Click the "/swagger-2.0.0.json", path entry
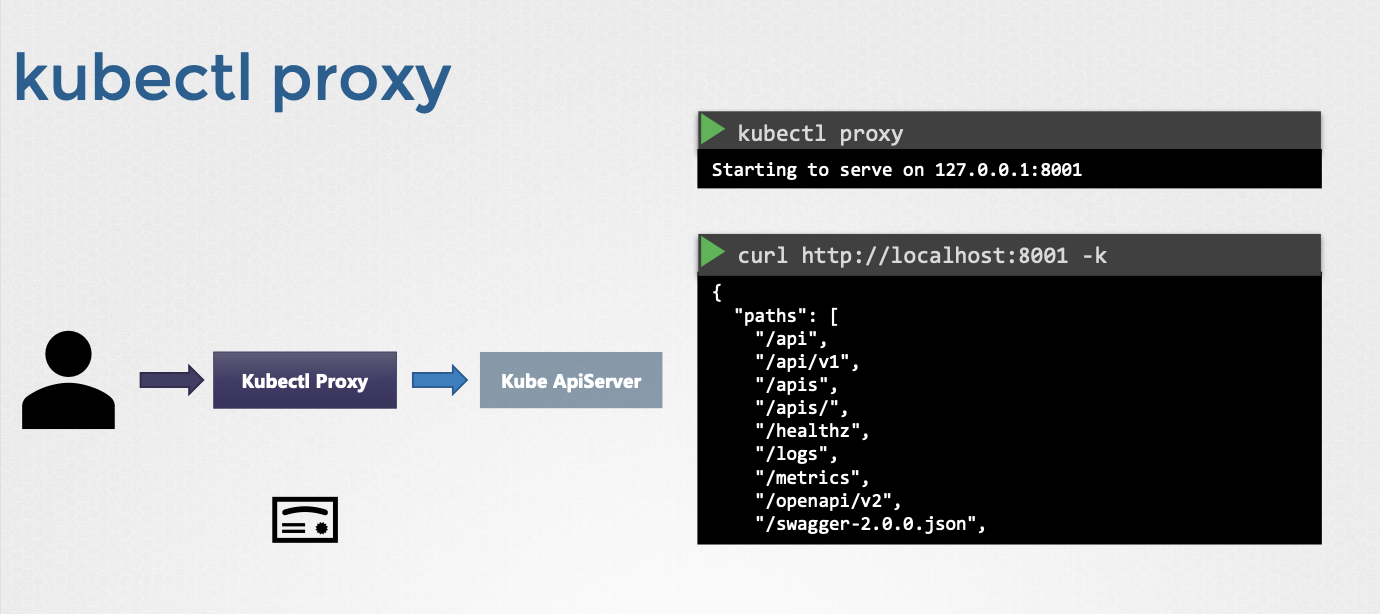Viewport: 1380px width, 614px height. click(x=871, y=523)
